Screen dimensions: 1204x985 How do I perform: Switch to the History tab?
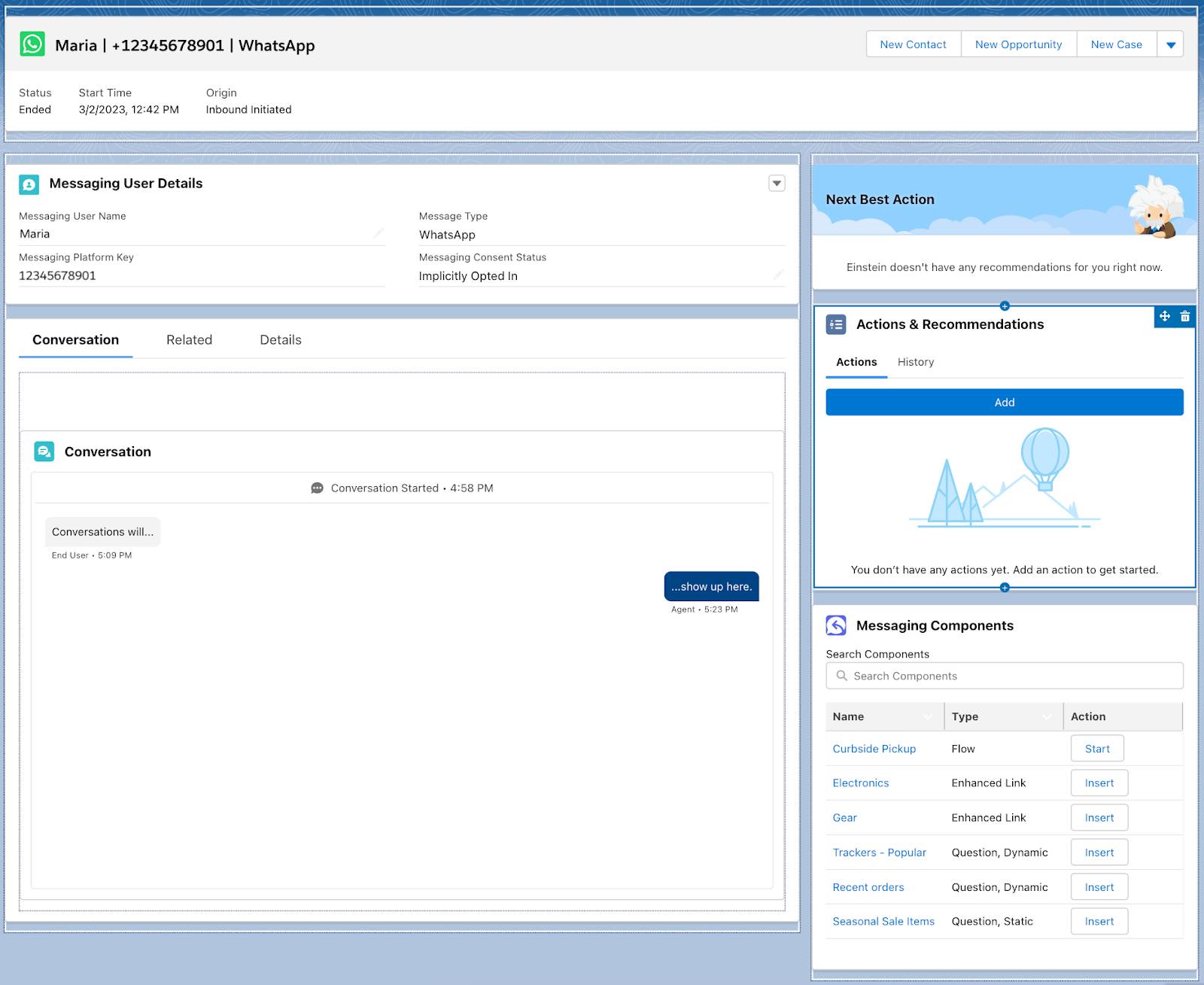[x=915, y=362]
